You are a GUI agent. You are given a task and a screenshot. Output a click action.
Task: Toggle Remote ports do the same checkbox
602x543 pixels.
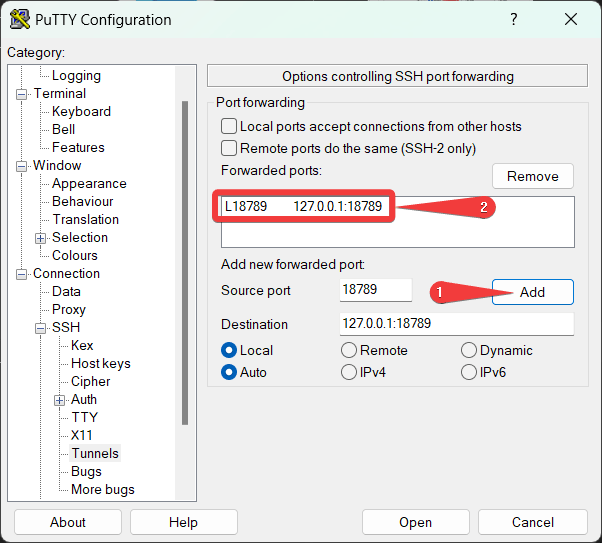coord(229,148)
